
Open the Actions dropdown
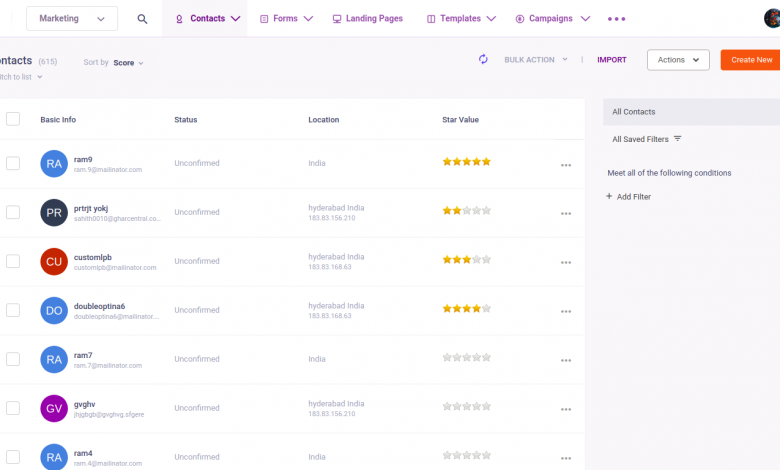678,60
